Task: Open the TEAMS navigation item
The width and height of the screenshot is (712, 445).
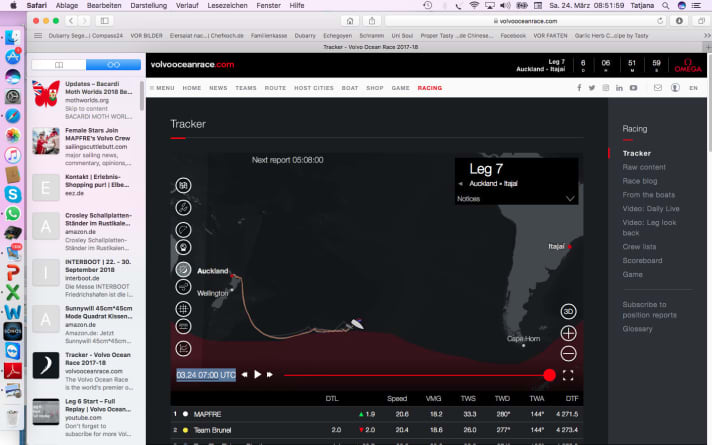Action: pos(246,88)
